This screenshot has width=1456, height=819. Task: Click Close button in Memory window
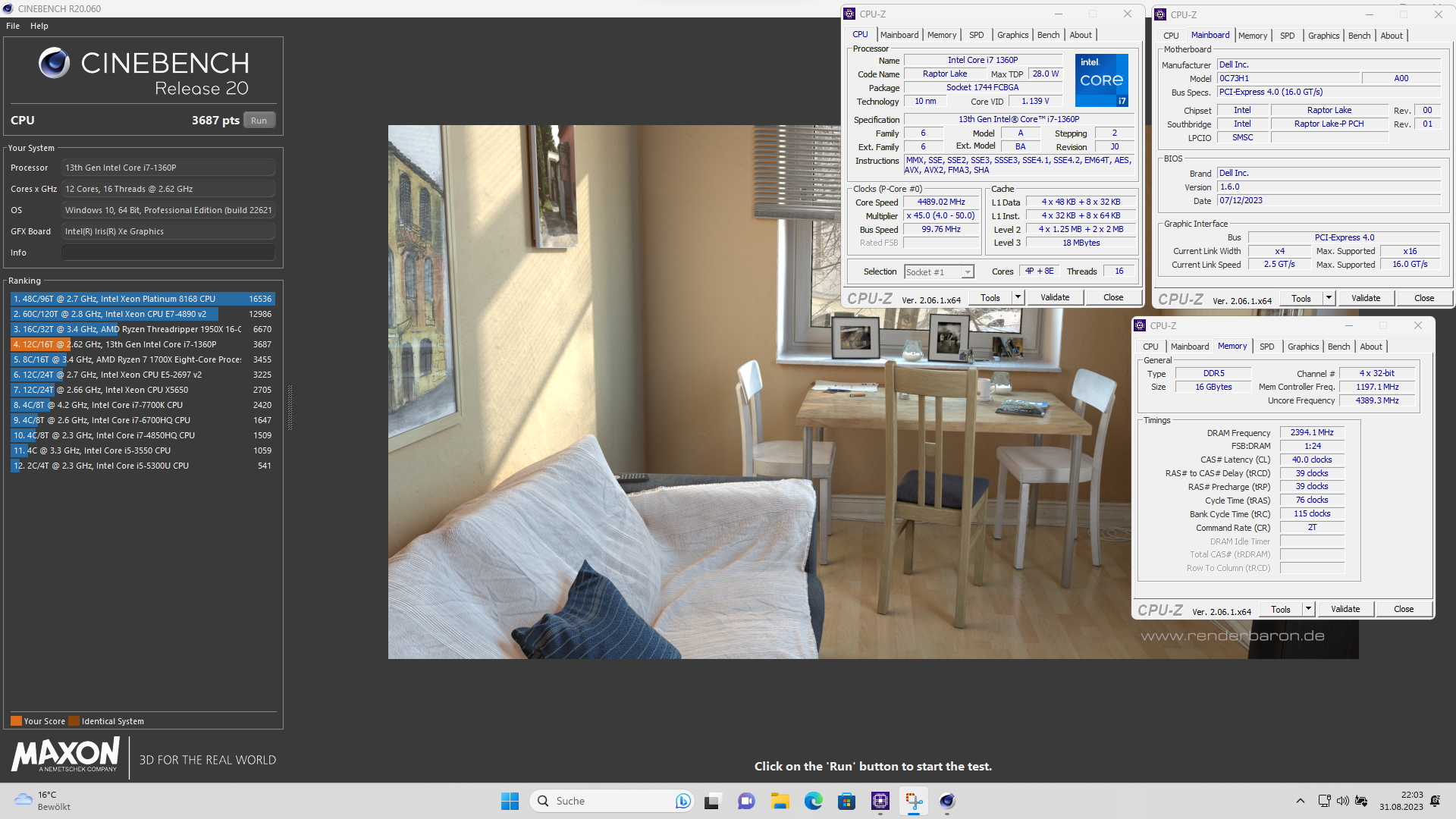[1404, 609]
